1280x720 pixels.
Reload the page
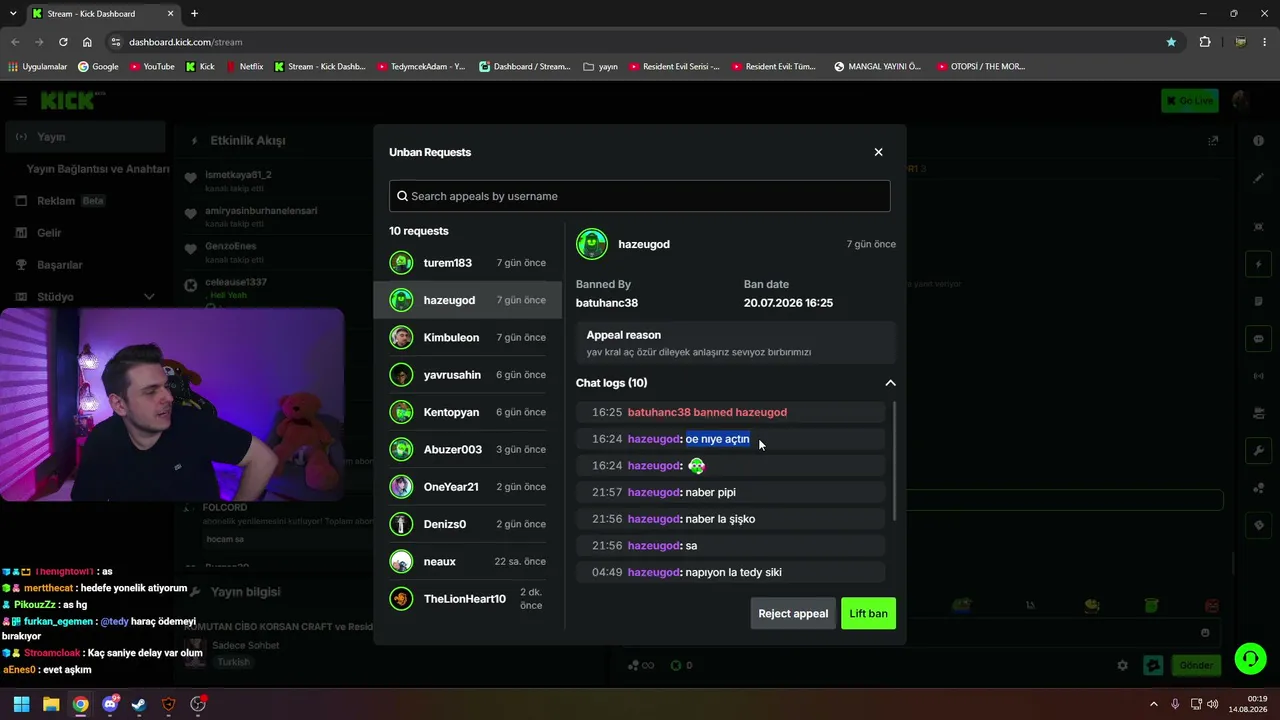pos(63,42)
